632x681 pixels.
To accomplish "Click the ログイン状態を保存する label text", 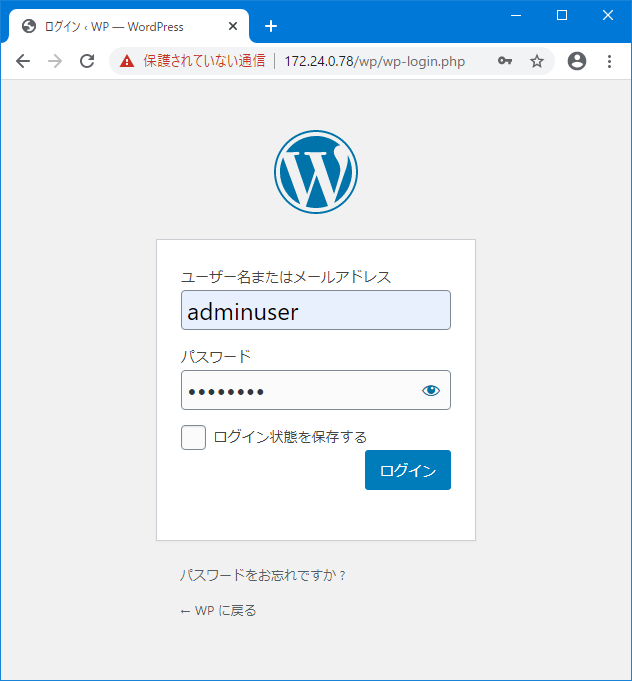I will coord(290,437).
